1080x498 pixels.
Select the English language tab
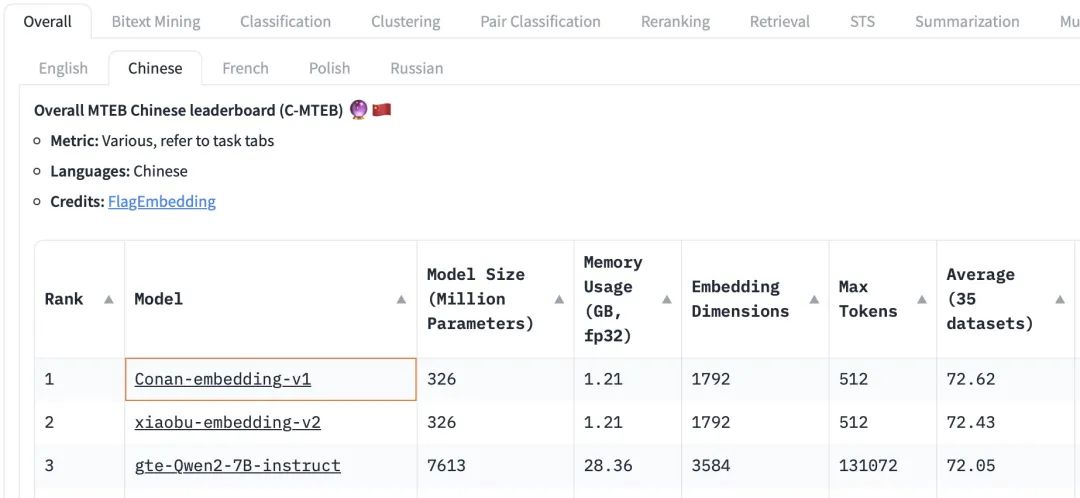point(63,68)
